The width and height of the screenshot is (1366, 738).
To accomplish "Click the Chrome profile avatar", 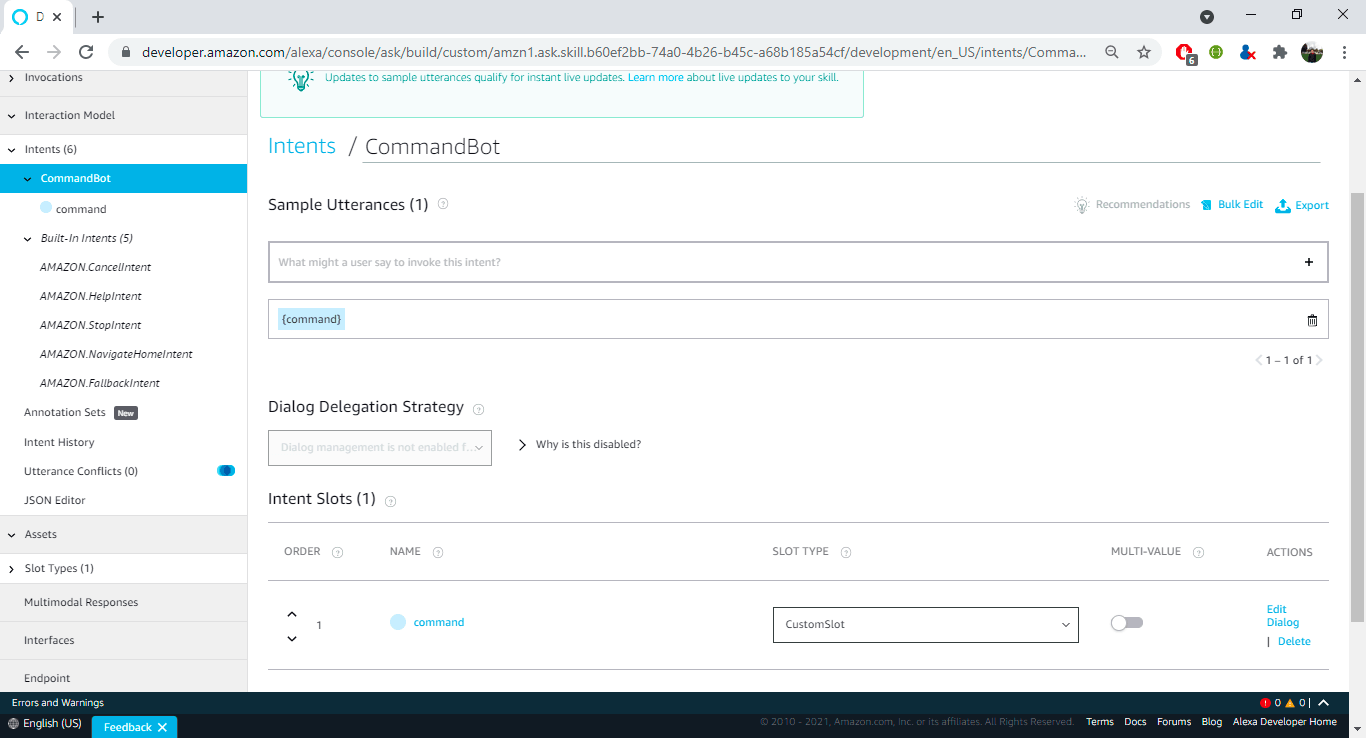I will (x=1312, y=52).
